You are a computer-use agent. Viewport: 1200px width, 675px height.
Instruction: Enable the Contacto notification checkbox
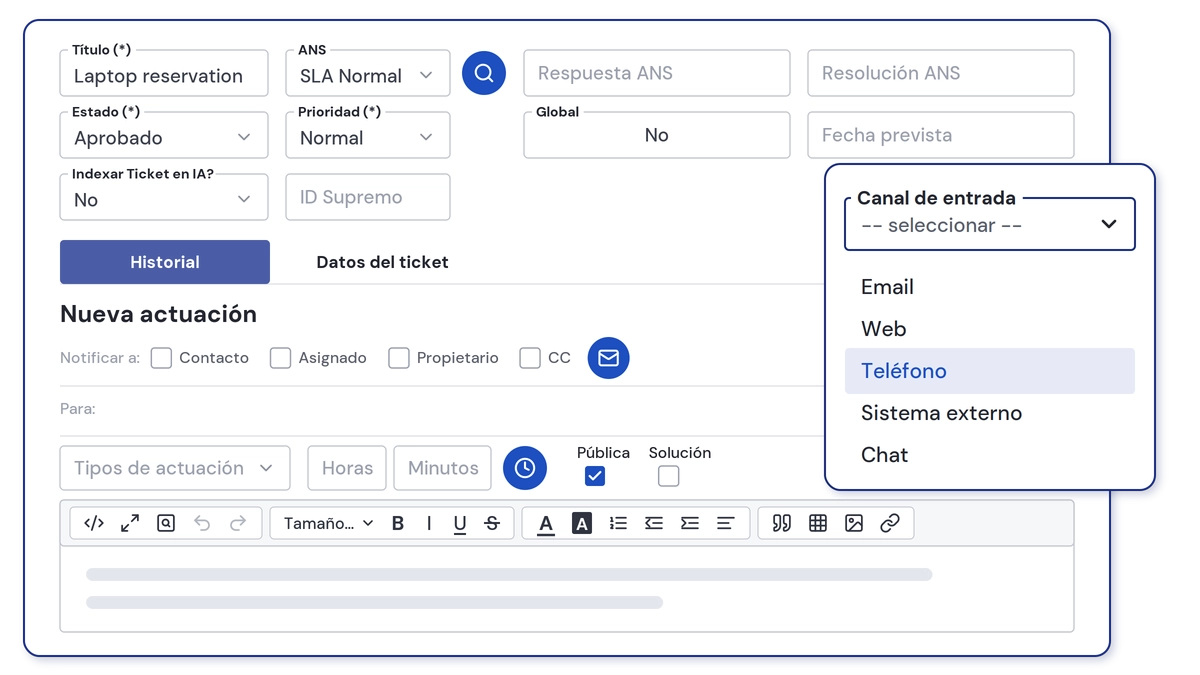pos(161,358)
